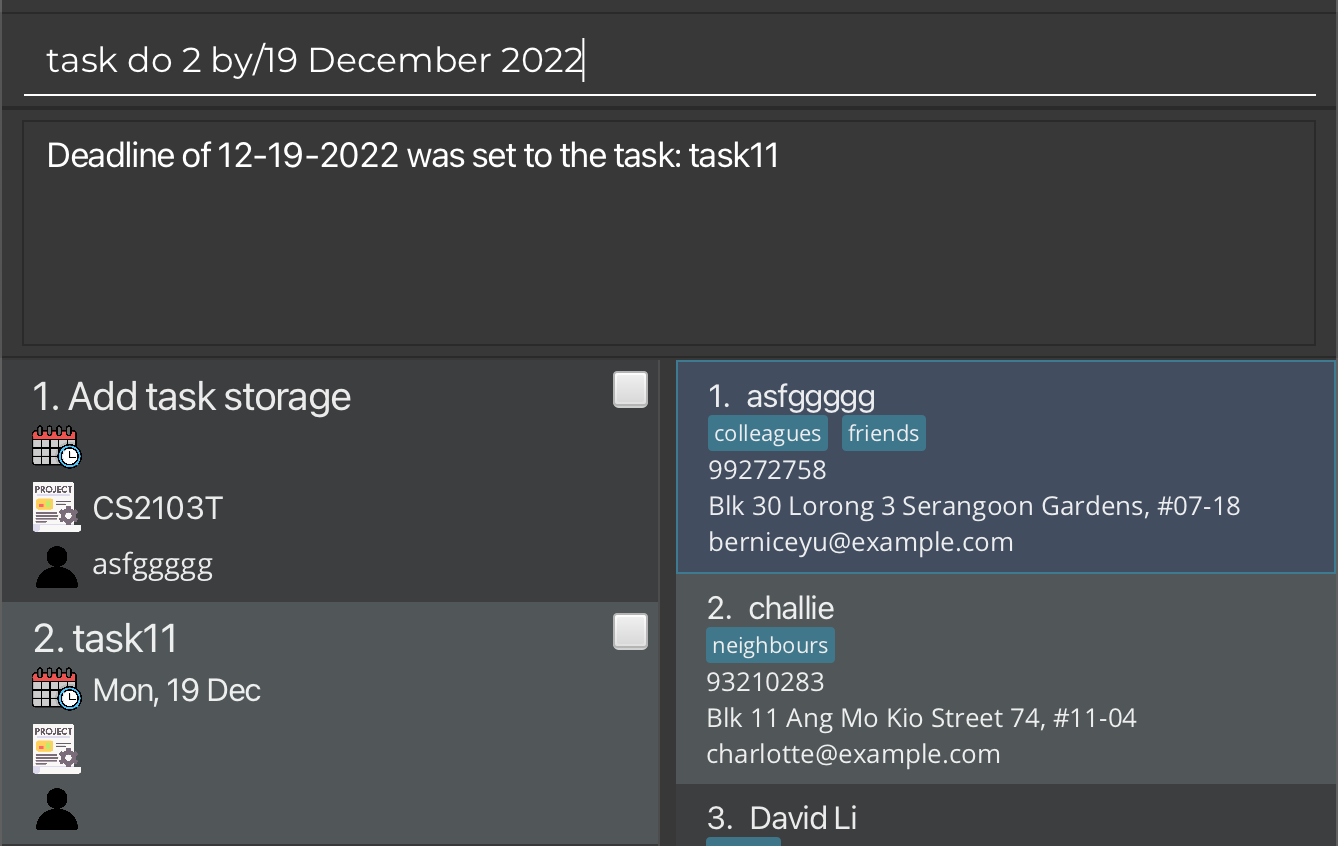Mark task11 as done with its checkbox
The height and width of the screenshot is (846, 1338).
pos(630,632)
